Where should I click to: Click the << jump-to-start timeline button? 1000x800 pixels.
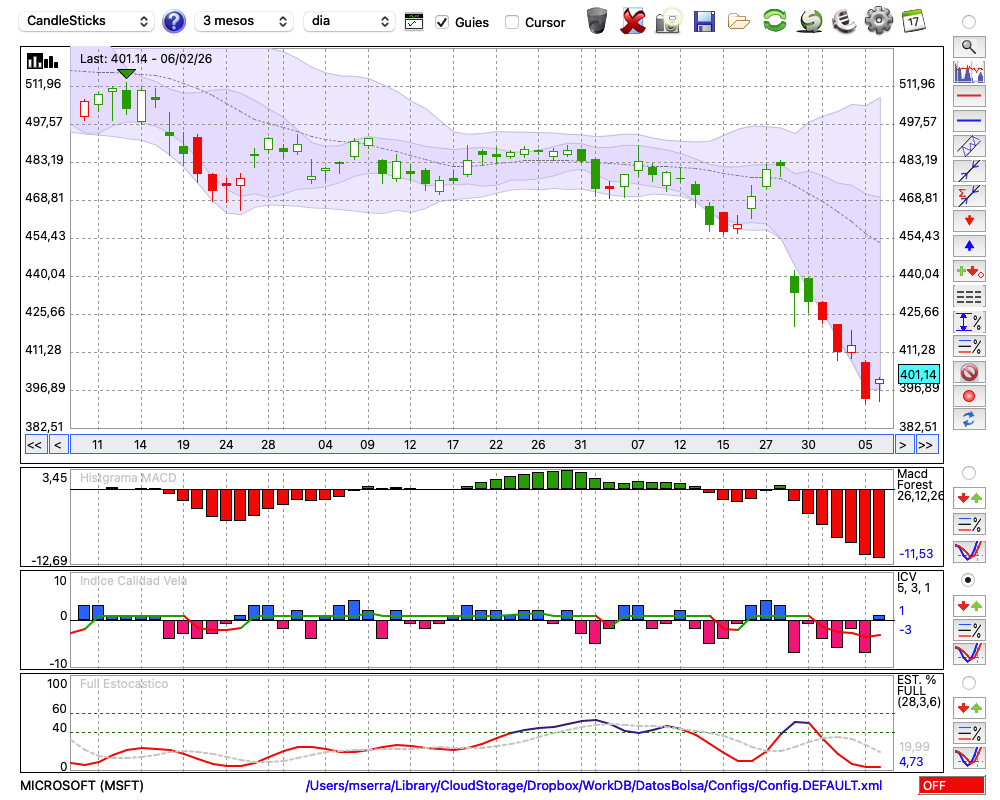(34, 445)
